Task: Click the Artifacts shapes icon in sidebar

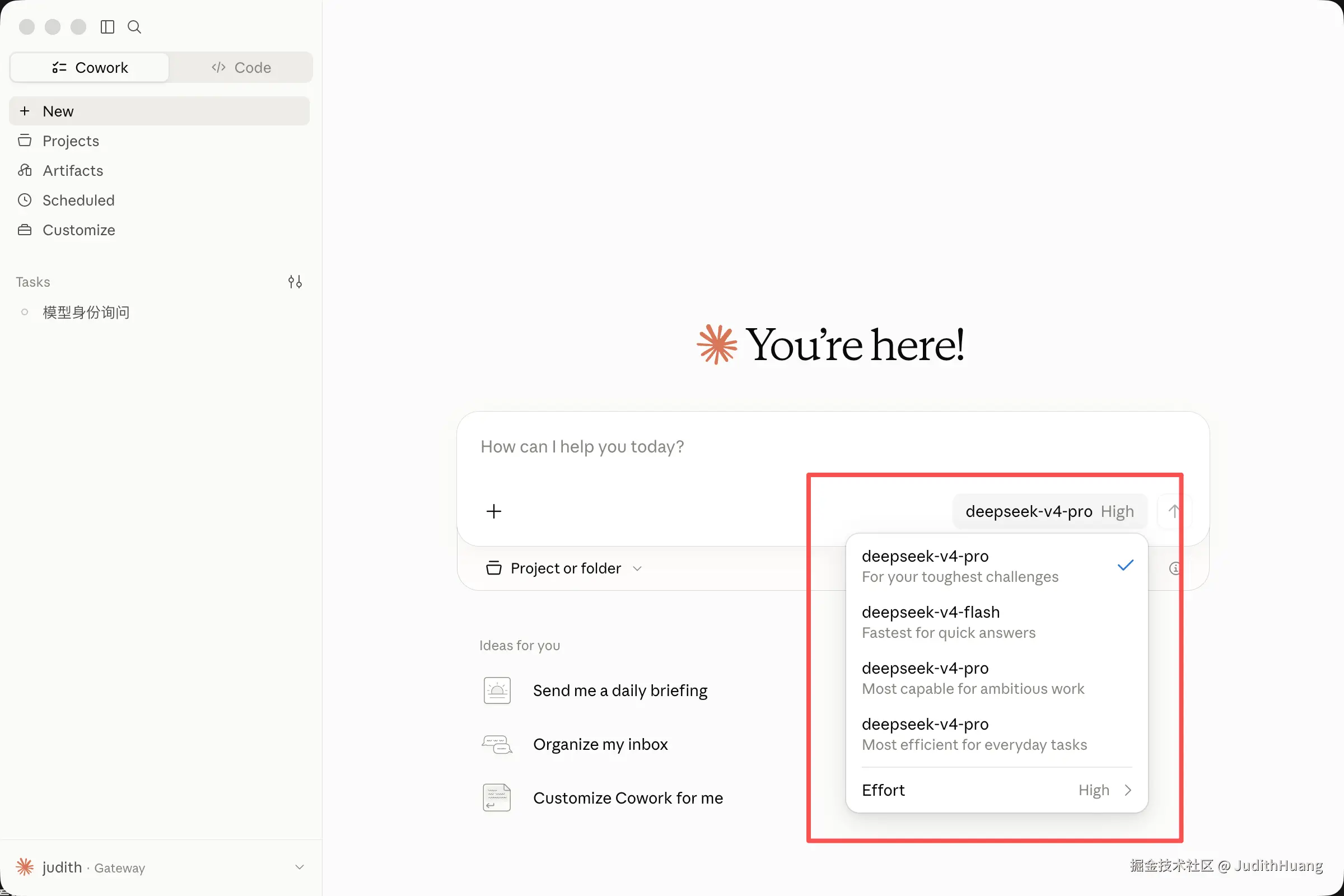Action: pyautogui.click(x=25, y=170)
